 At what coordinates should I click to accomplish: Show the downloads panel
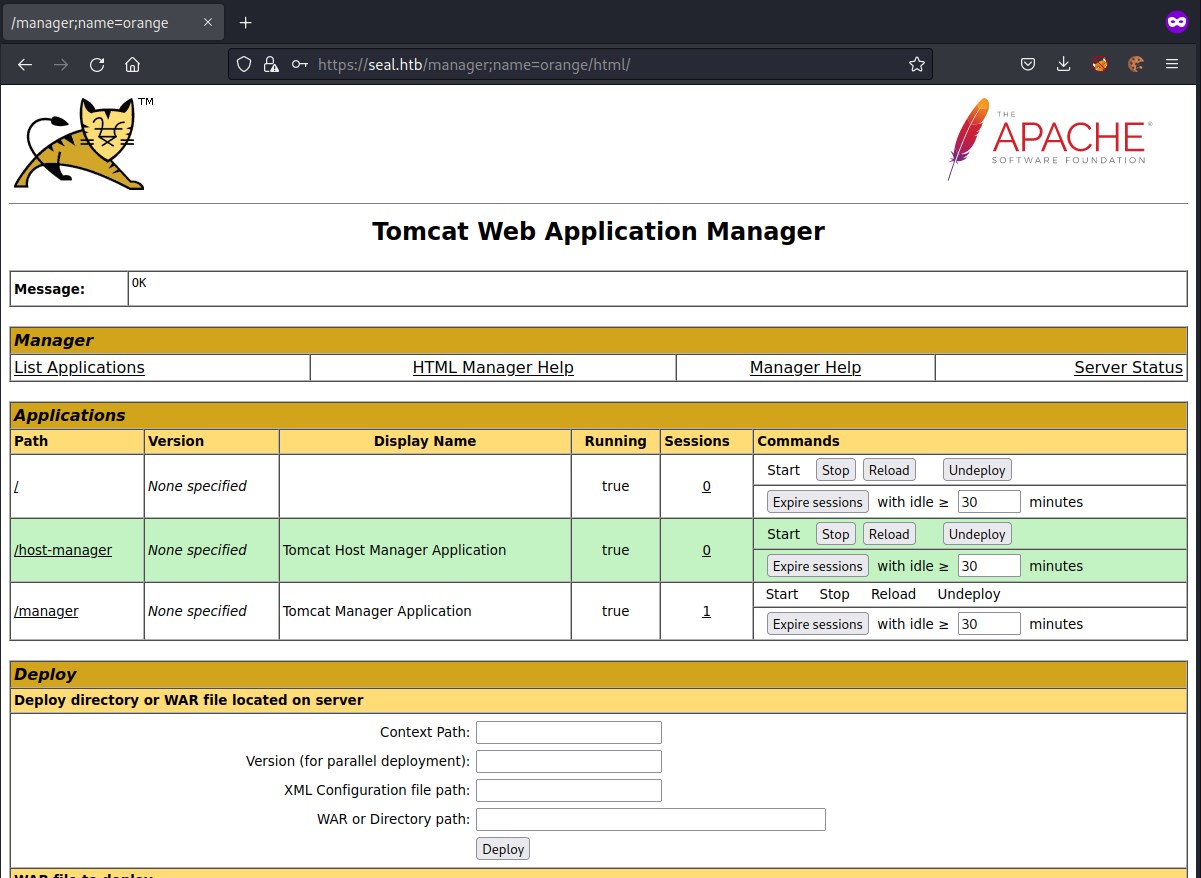1063,64
